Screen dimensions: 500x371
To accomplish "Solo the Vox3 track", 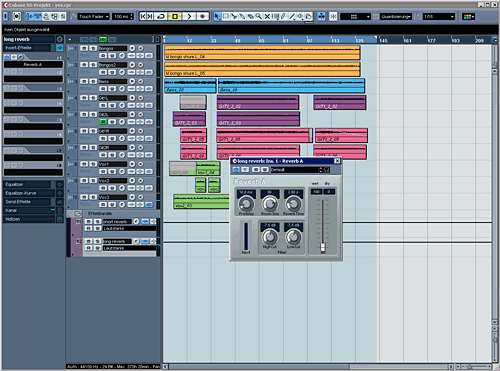I will (x=93, y=197).
